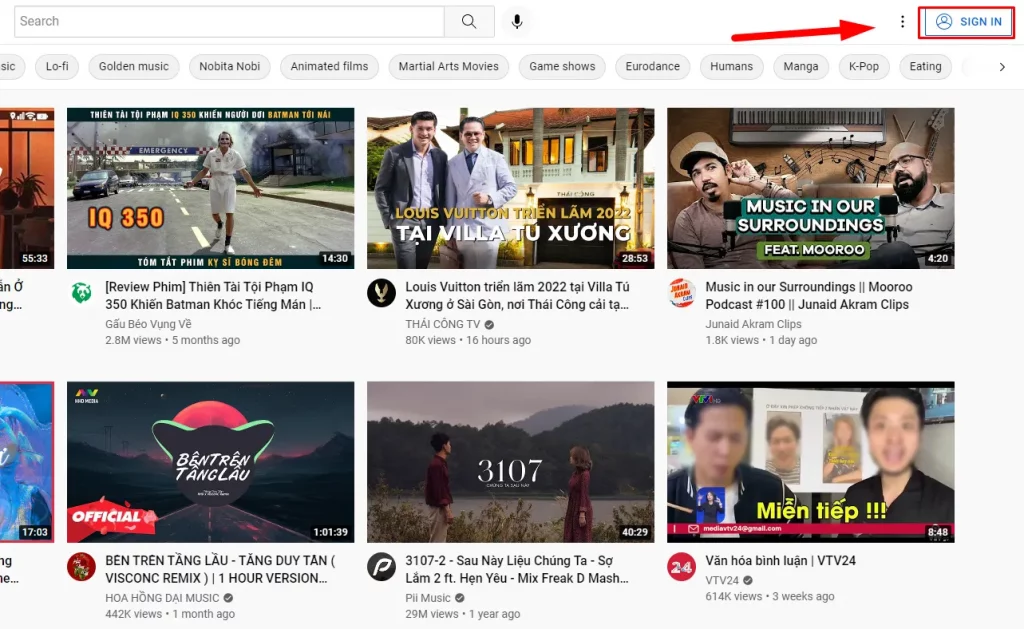Click the 14:30 duration badge

pyautogui.click(x=335, y=259)
